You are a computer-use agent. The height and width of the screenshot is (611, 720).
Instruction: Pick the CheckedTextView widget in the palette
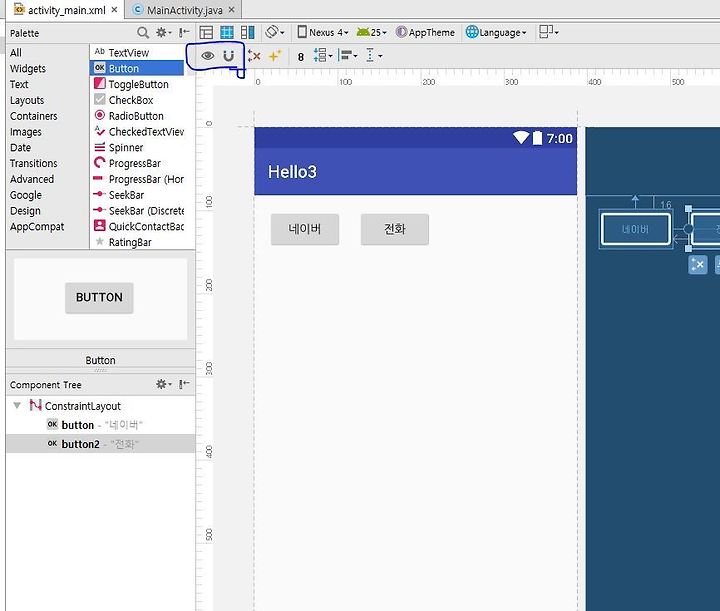(x=137, y=132)
